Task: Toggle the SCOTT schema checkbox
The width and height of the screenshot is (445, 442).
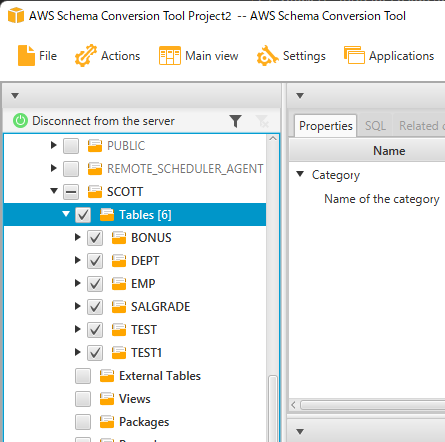Action: (71, 192)
